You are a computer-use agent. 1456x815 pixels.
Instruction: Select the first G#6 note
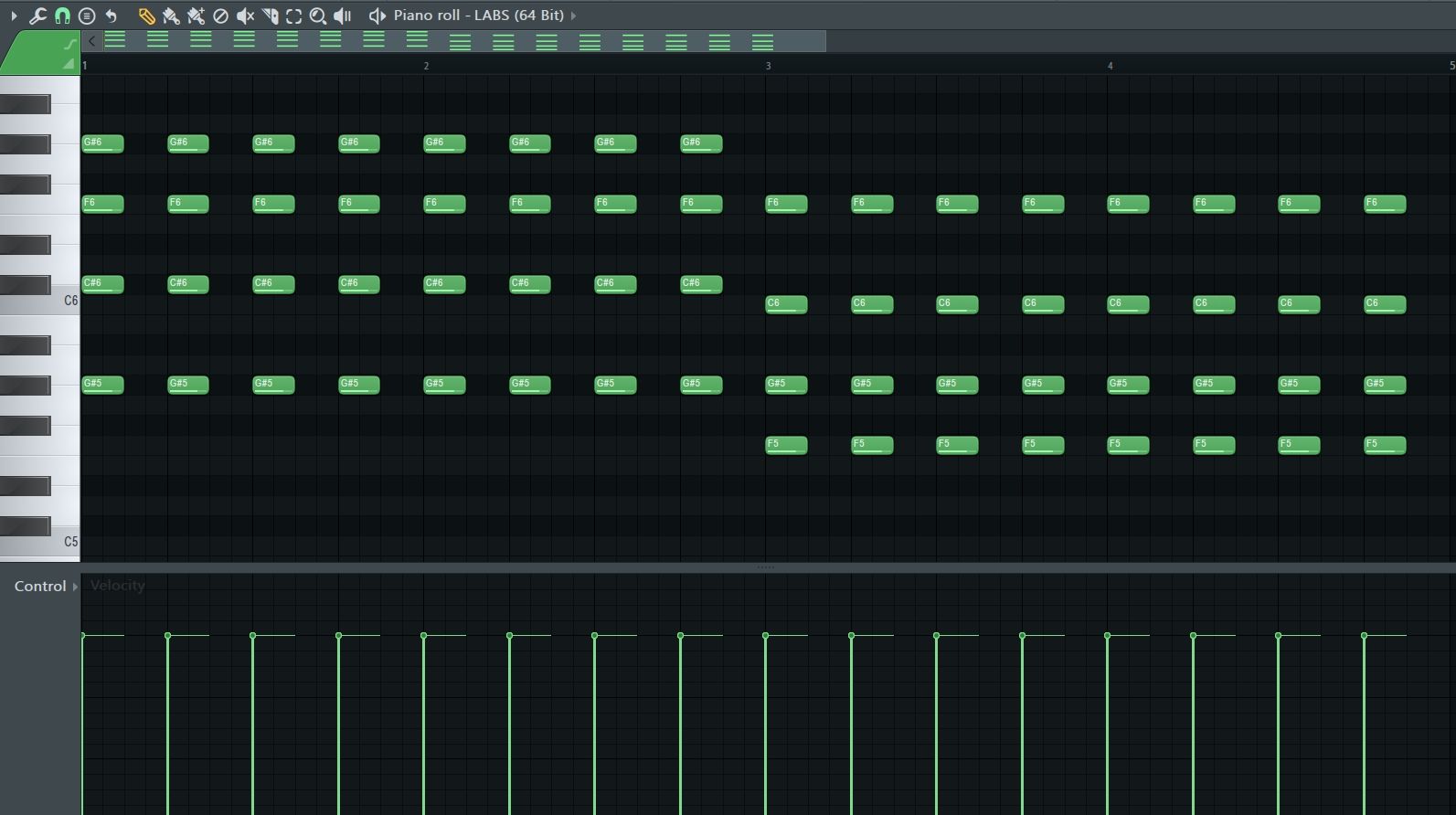102,143
